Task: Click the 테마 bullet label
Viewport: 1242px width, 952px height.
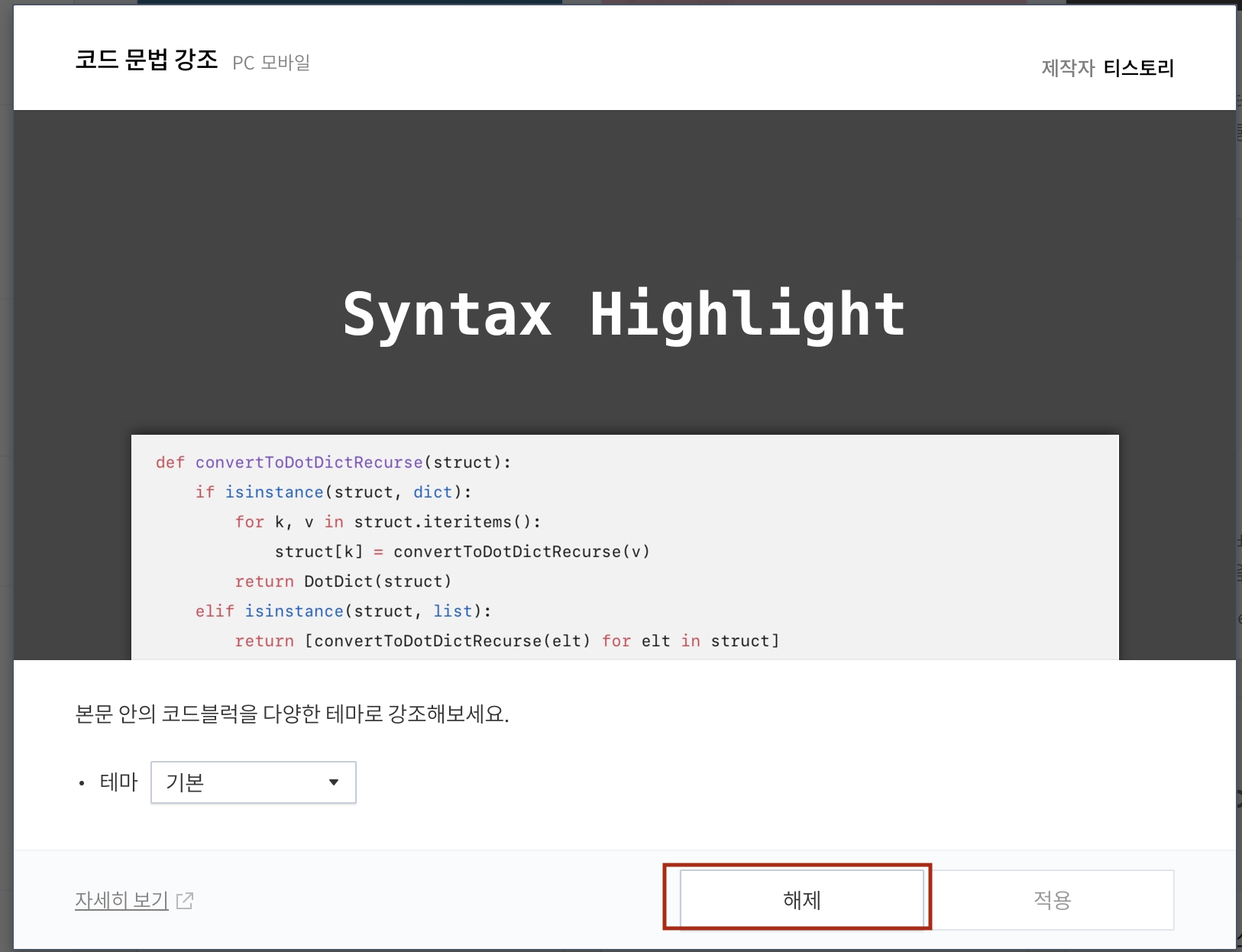Action: (119, 782)
